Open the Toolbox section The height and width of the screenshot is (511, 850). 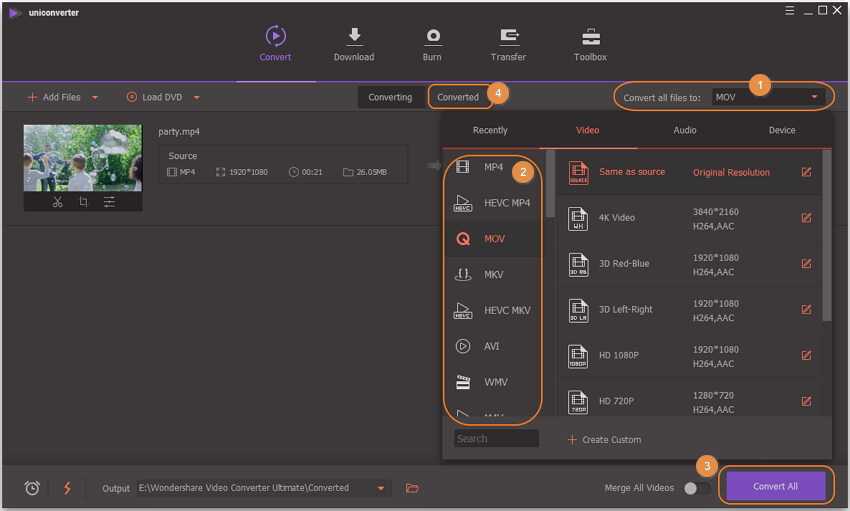pyautogui.click(x=590, y=44)
